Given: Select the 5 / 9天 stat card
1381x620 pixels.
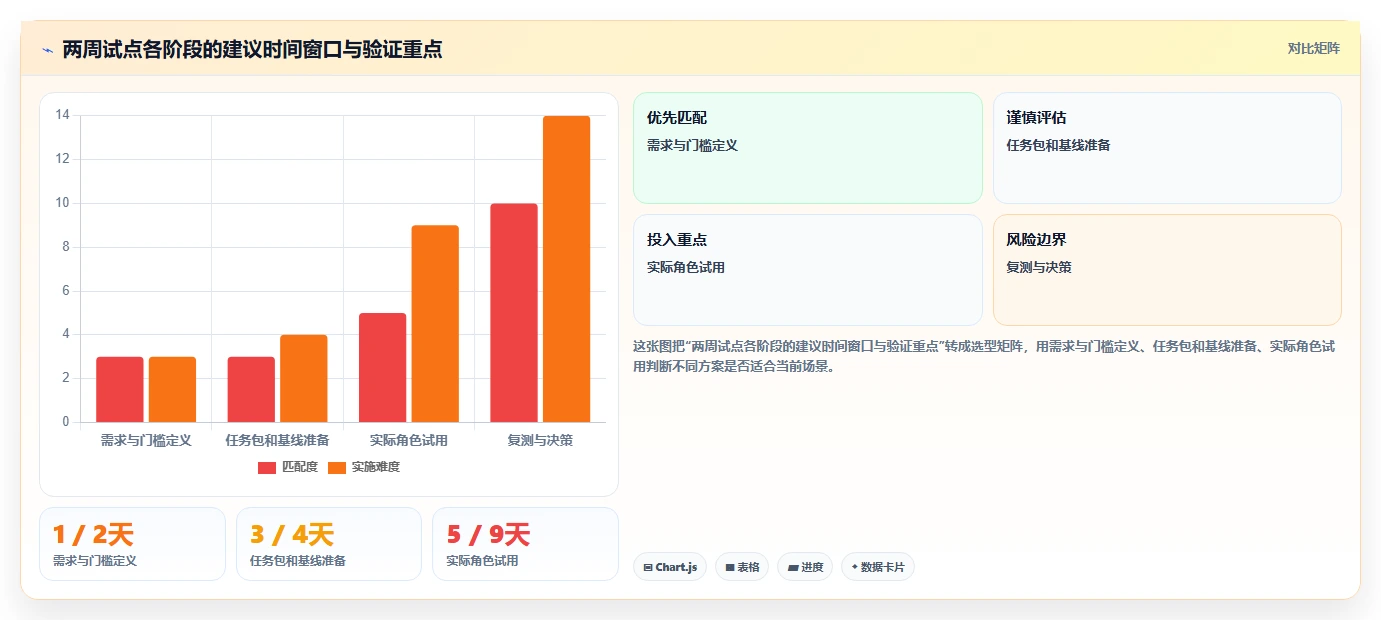Looking at the screenshot, I should [525, 544].
